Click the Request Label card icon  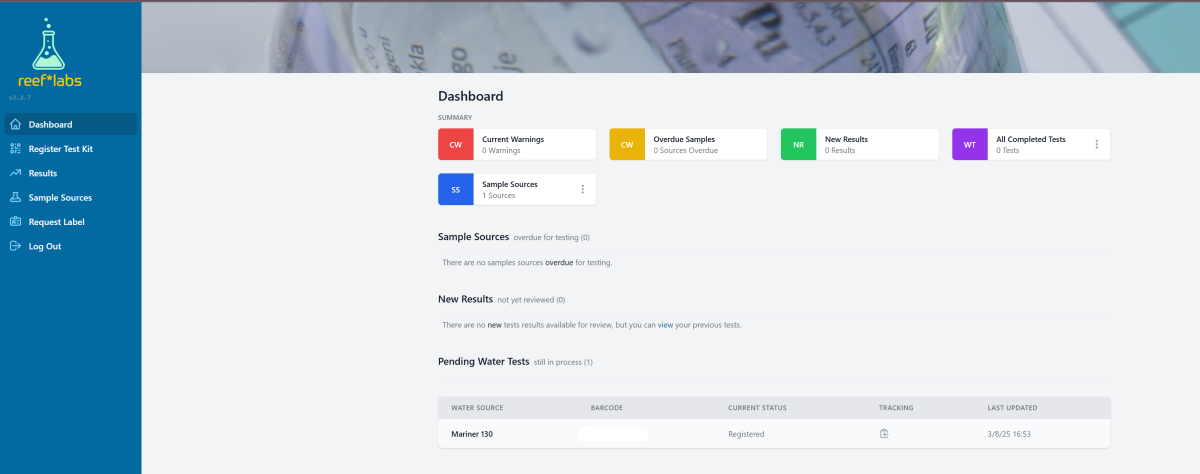tap(14, 221)
